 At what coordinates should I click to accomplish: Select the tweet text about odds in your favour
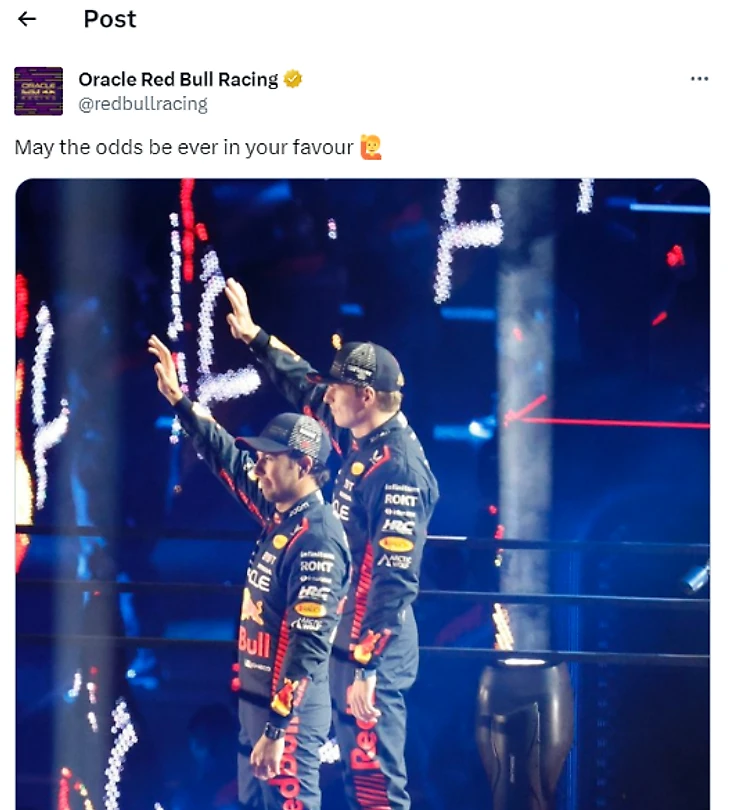click(184, 147)
